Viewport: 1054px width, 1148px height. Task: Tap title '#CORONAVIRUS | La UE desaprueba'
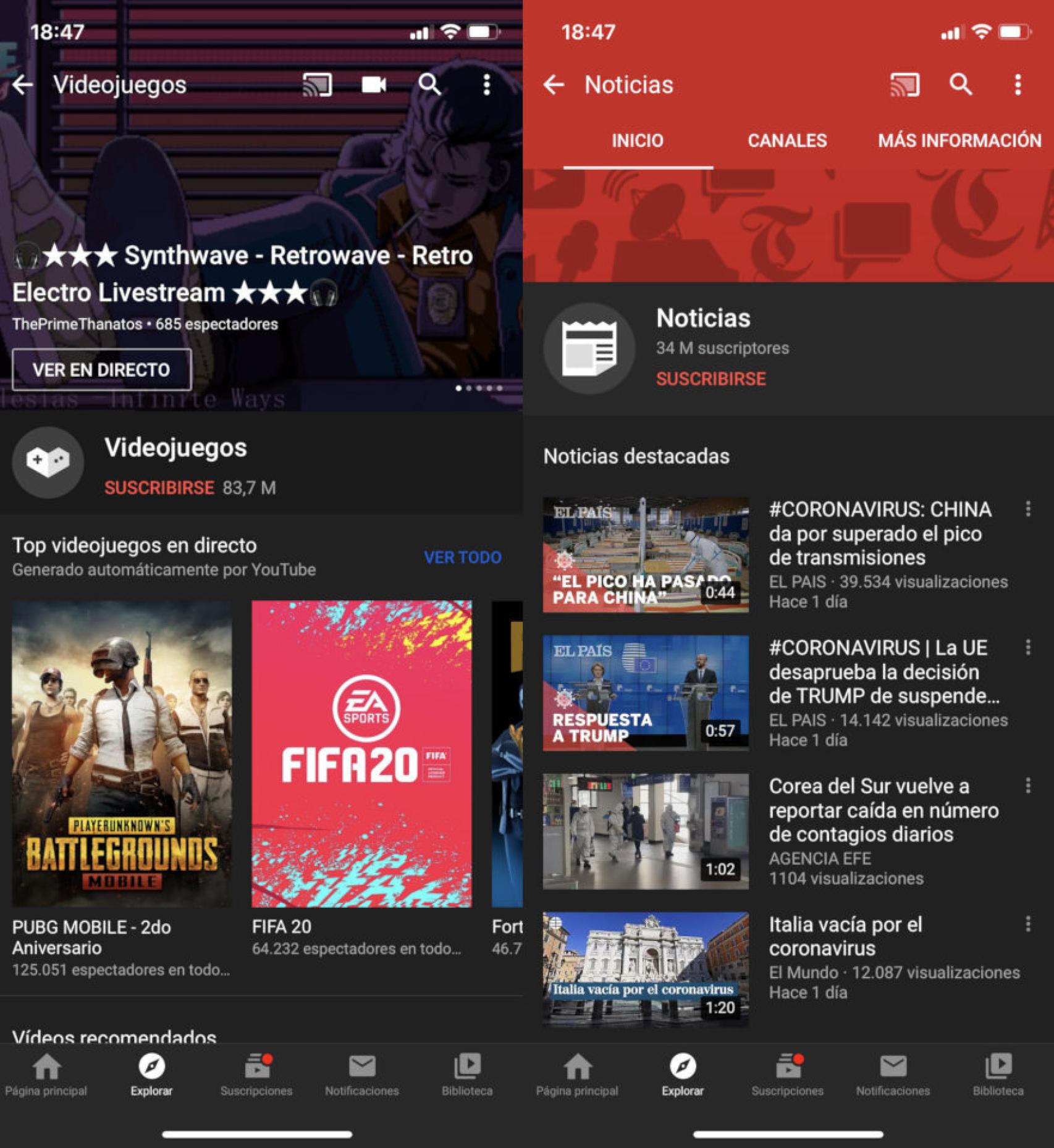884,672
